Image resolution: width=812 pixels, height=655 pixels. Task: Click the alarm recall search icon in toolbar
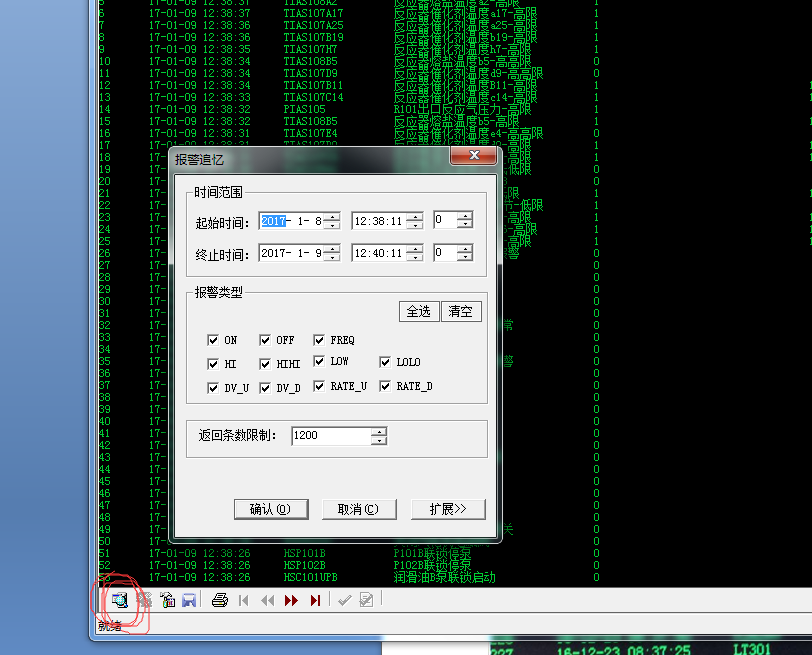pos(120,600)
